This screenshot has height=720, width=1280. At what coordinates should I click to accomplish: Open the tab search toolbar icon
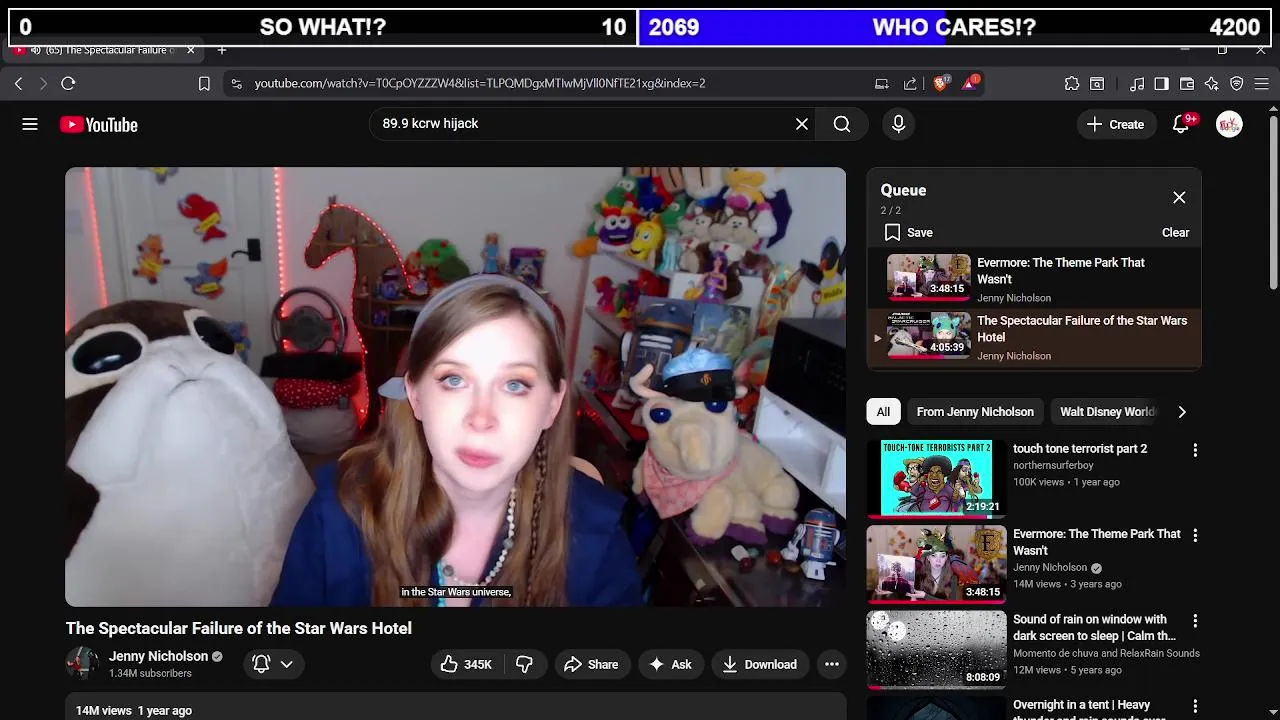click(x=1097, y=84)
